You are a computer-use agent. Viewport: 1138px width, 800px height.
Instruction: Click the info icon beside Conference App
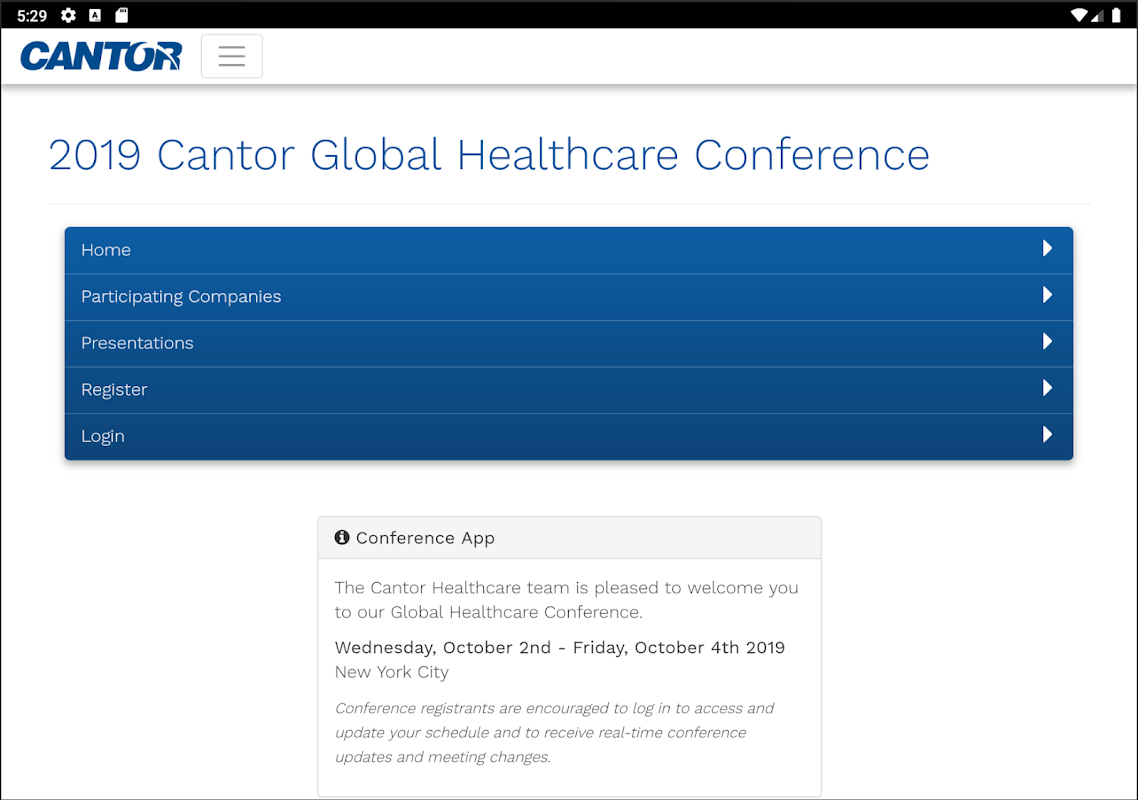(x=342, y=537)
